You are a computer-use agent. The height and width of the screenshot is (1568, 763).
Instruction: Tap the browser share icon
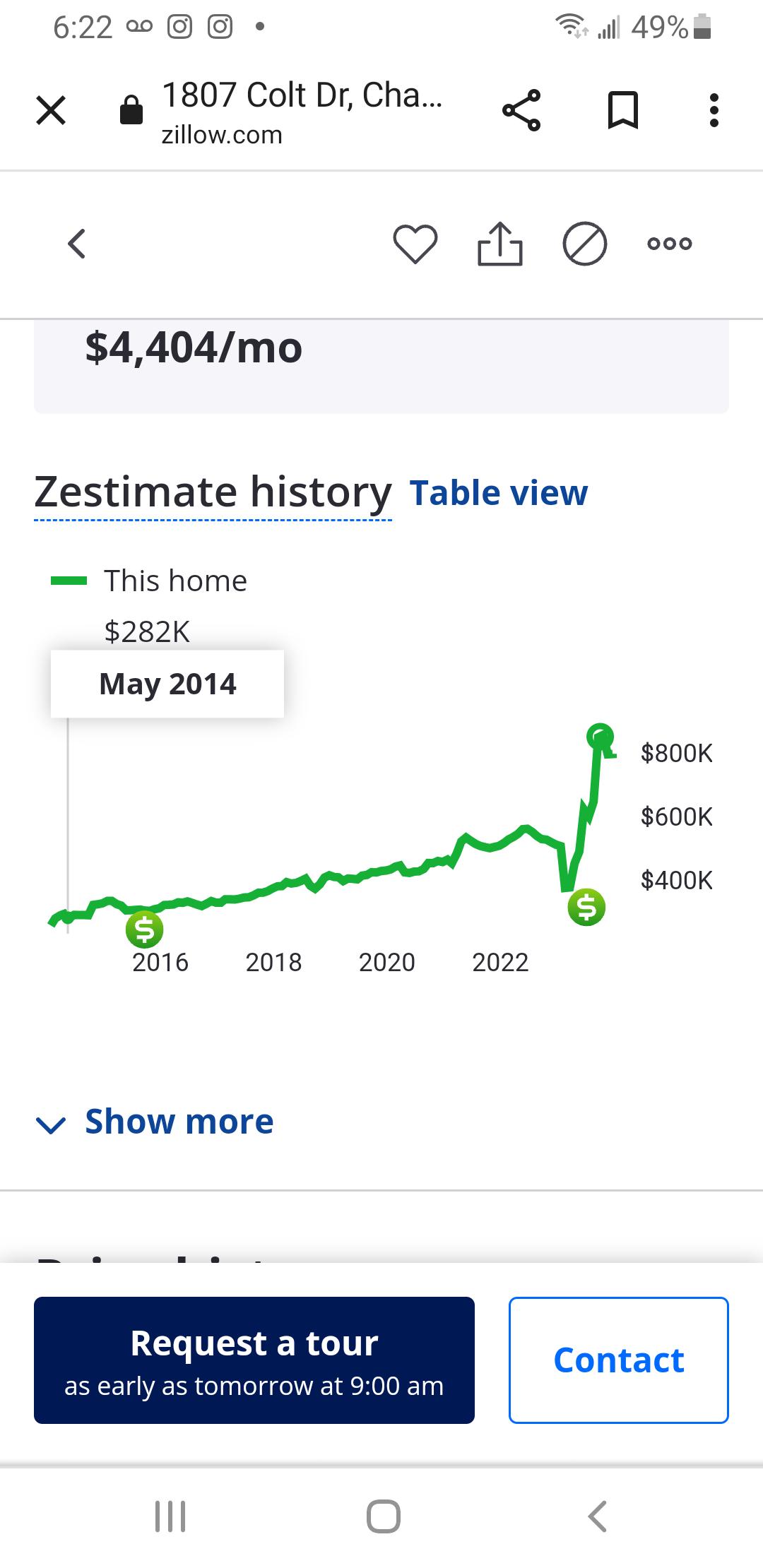coord(521,110)
